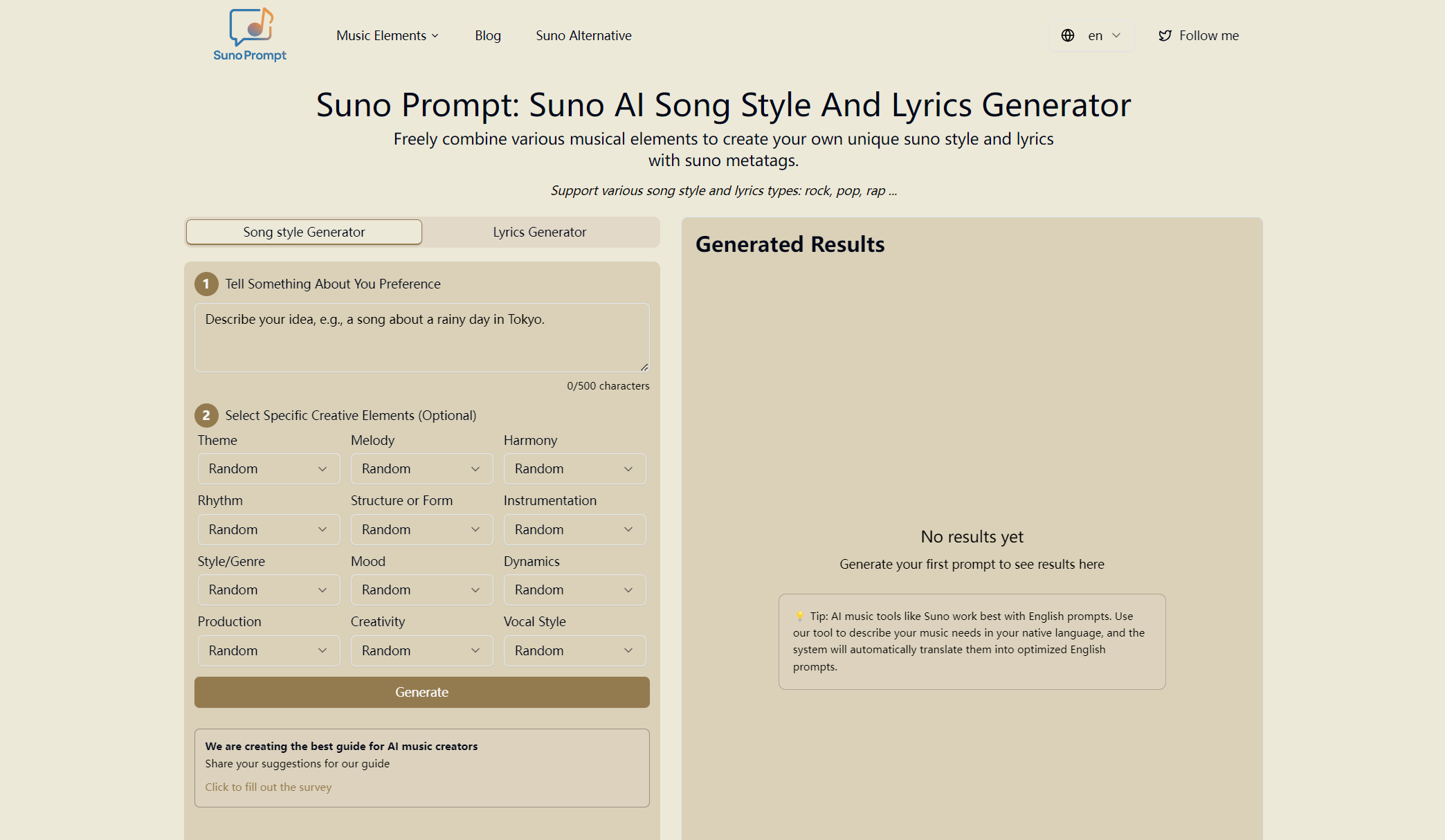Expand the Music Elements menu
Image resolution: width=1445 pixels, height=840 pixels.
pos(387,35)
